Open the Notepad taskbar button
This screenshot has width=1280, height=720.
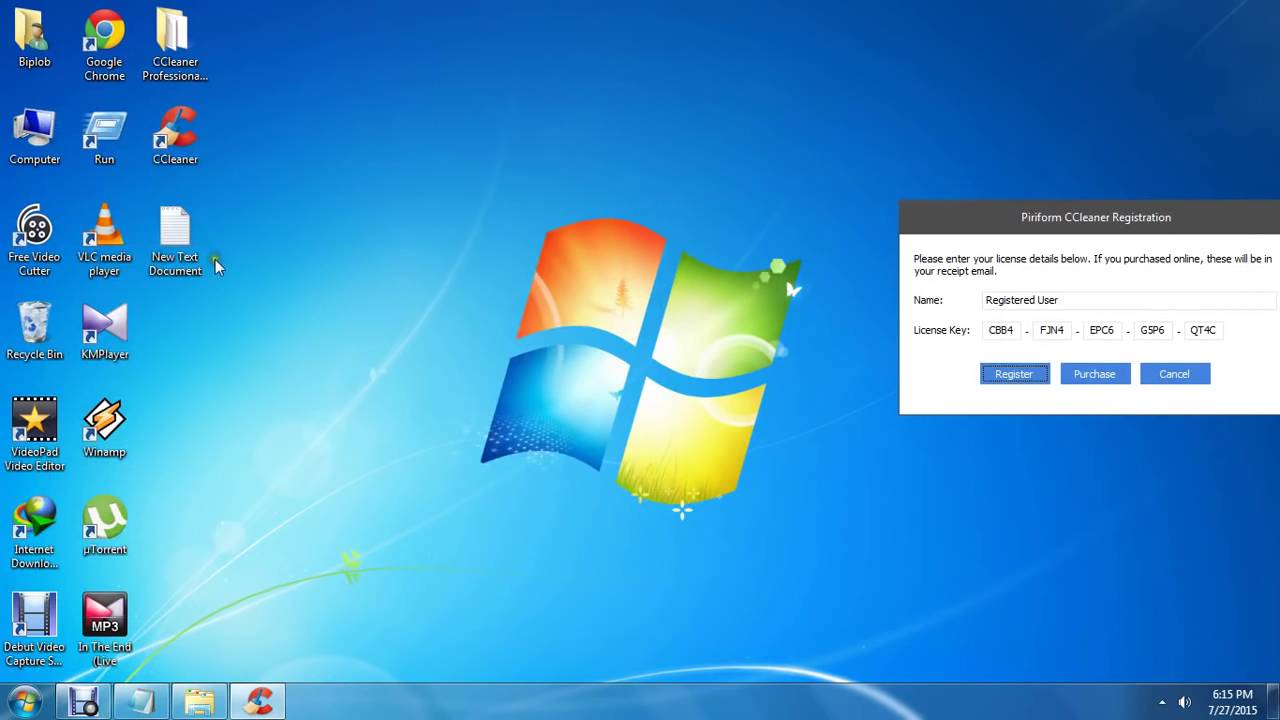[140, 701]
